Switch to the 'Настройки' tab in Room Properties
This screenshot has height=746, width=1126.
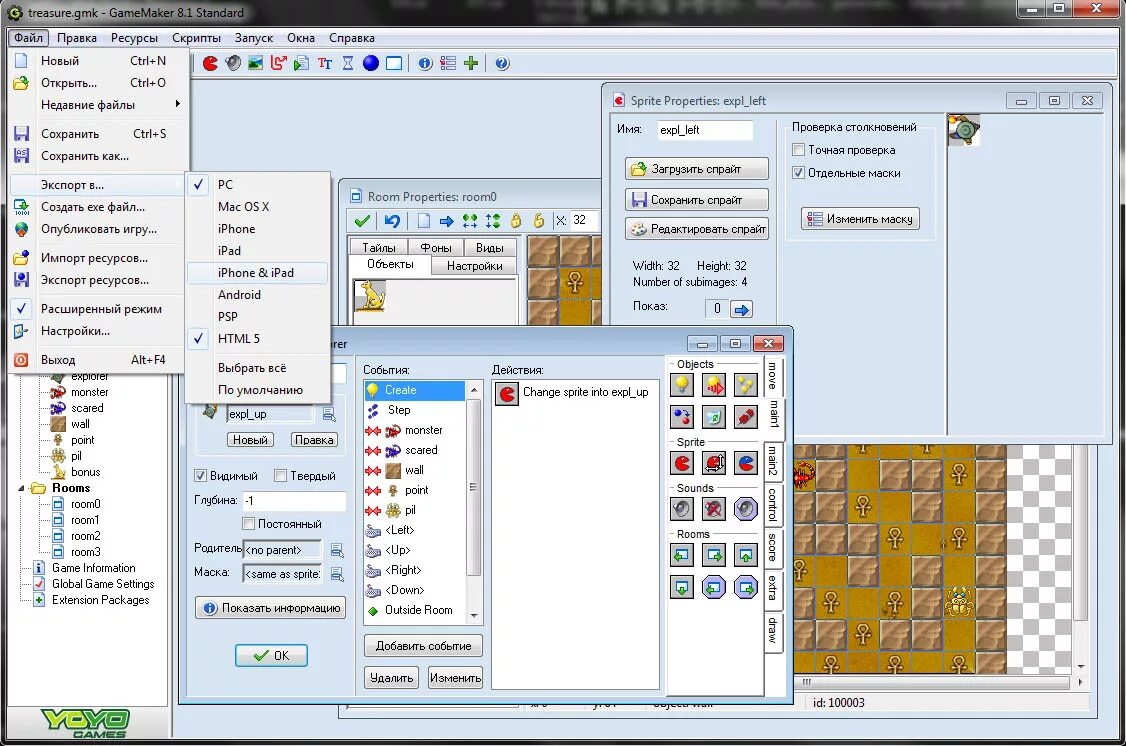point(474,266)
